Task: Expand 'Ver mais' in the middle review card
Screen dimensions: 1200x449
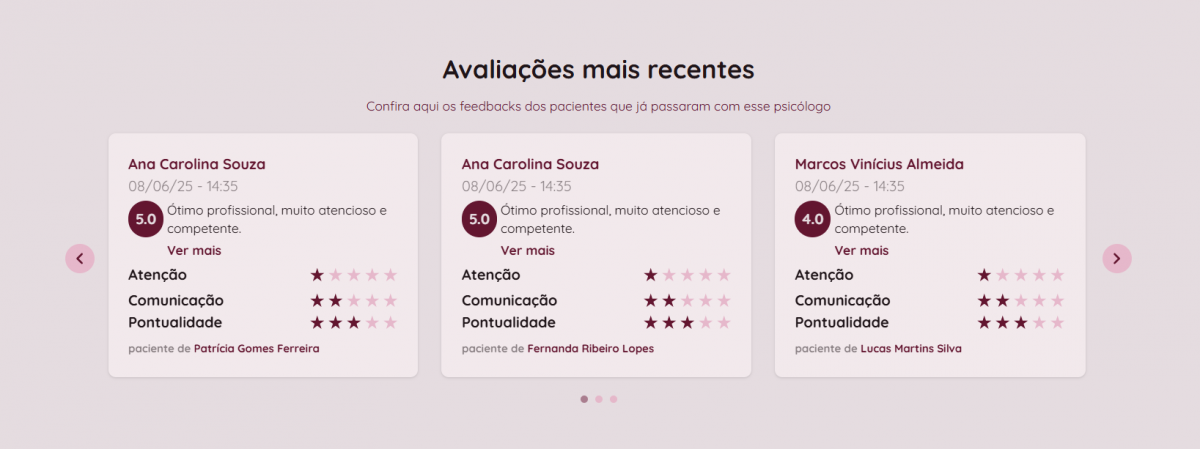Action: point(527,251)
